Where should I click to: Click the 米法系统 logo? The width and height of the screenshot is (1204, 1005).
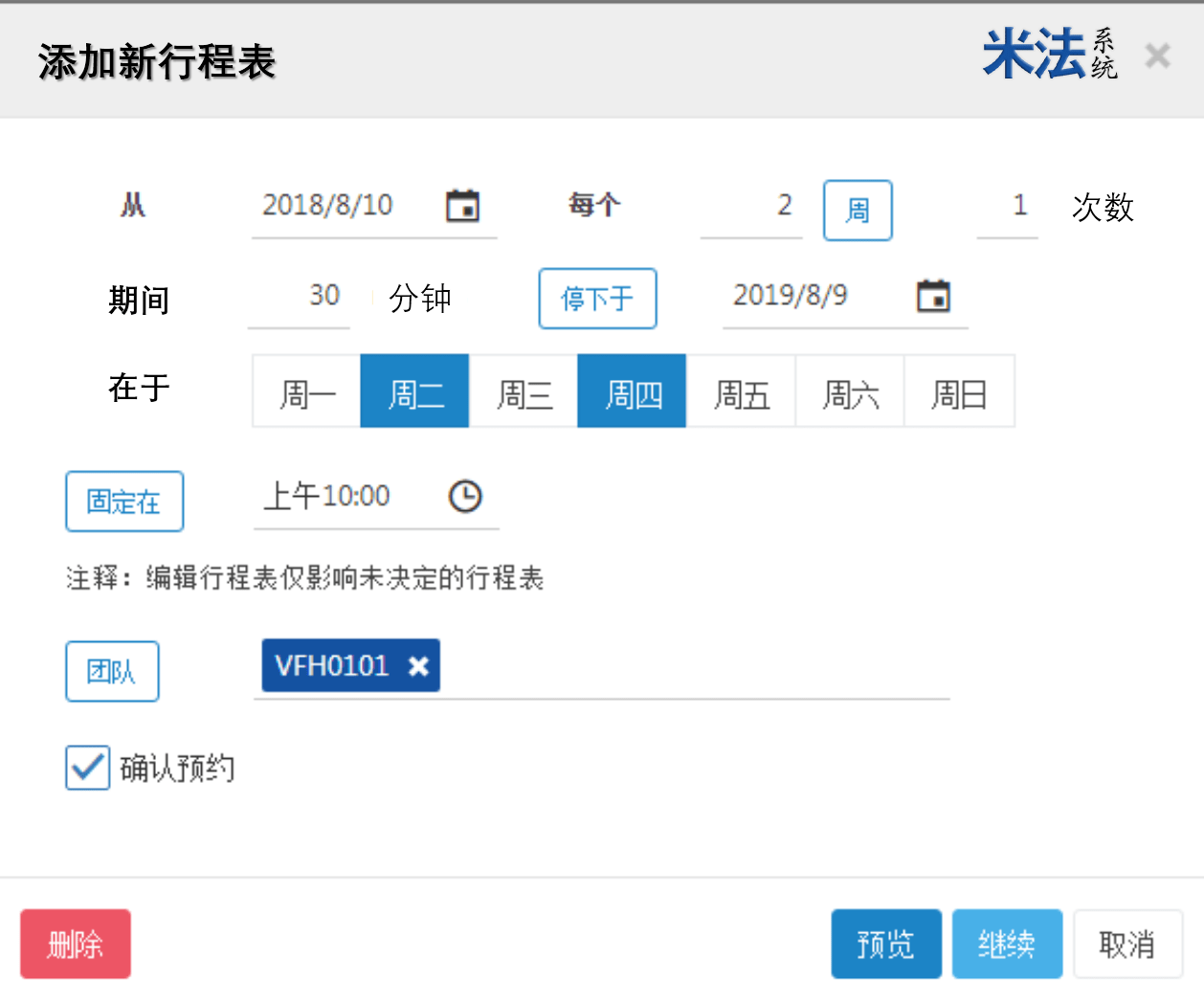tap(1050, 54)
